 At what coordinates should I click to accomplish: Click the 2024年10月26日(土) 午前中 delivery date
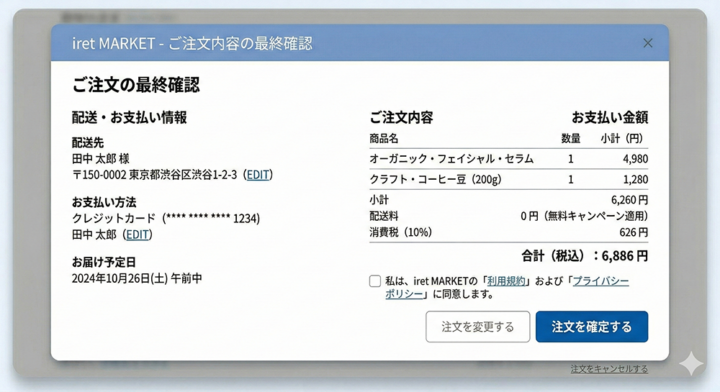tap(137, 279)
